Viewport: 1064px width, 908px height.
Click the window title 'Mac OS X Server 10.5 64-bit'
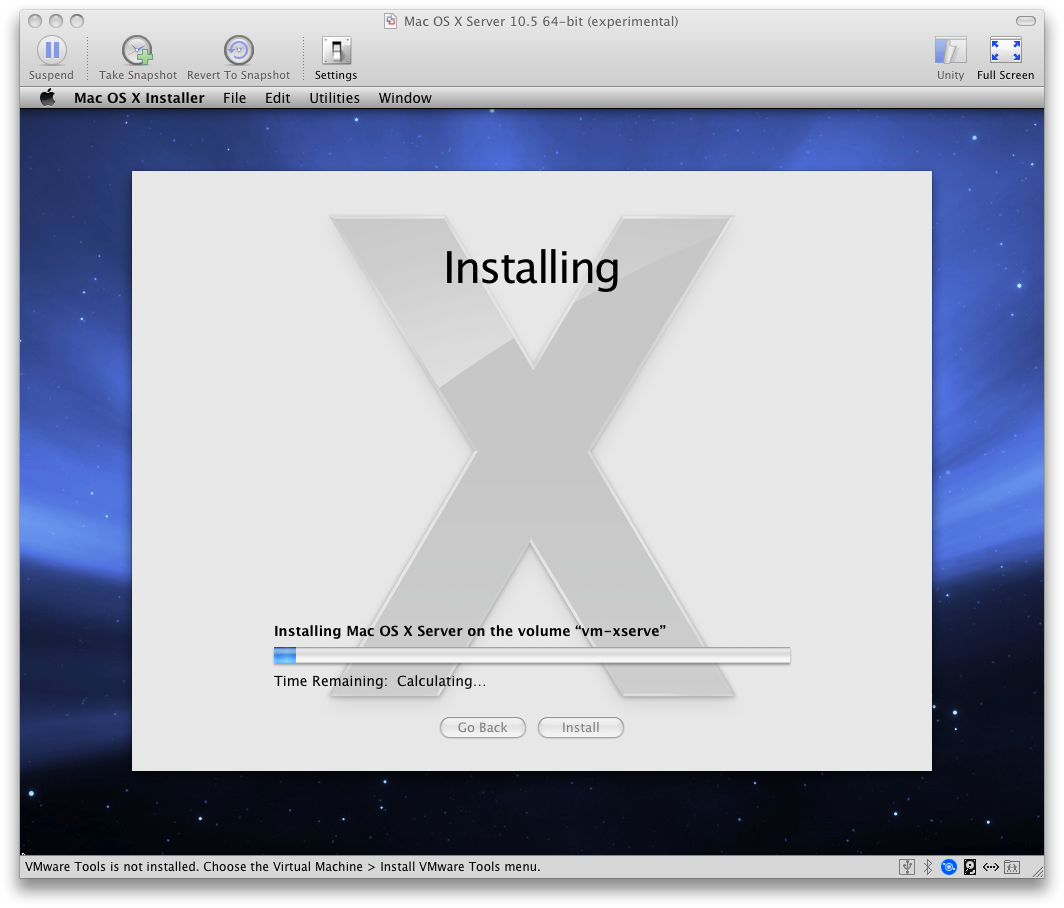541,21
